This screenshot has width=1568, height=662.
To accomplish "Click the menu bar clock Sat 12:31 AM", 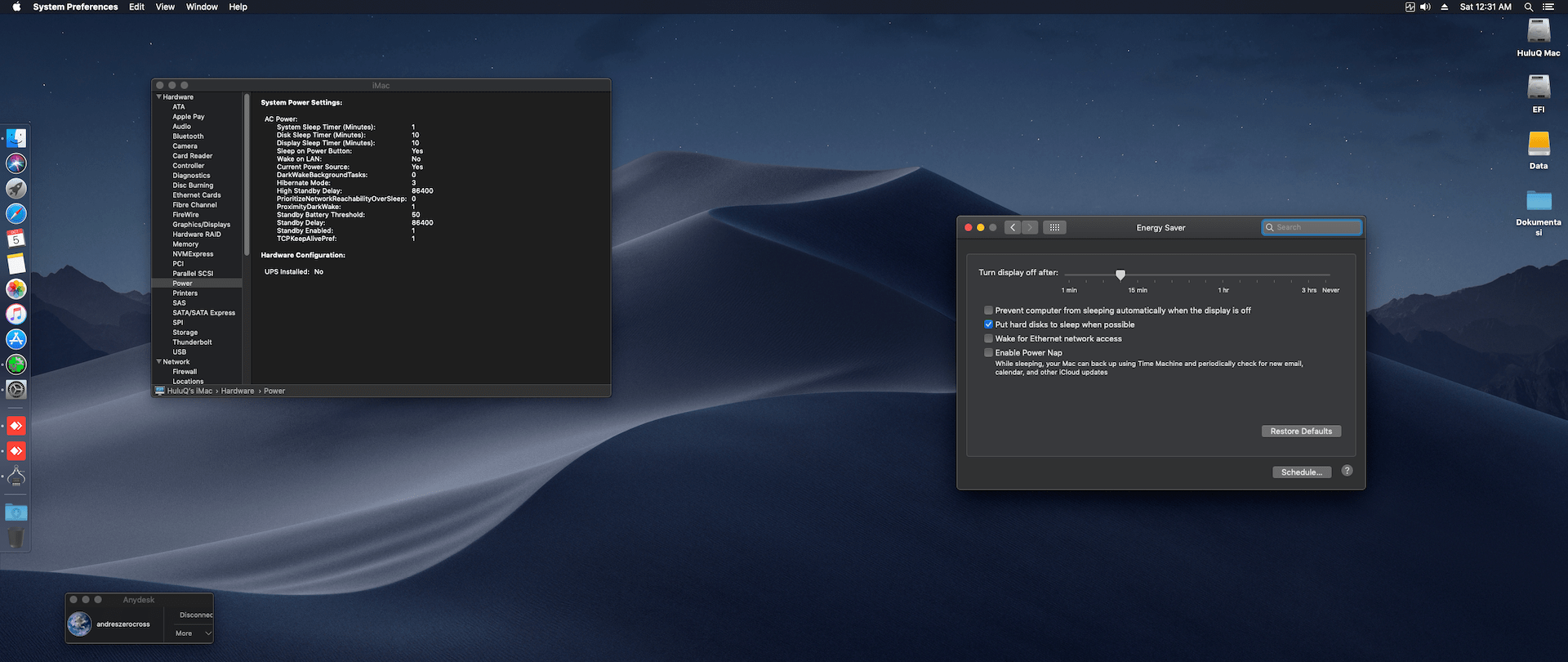I will 1486,7.
